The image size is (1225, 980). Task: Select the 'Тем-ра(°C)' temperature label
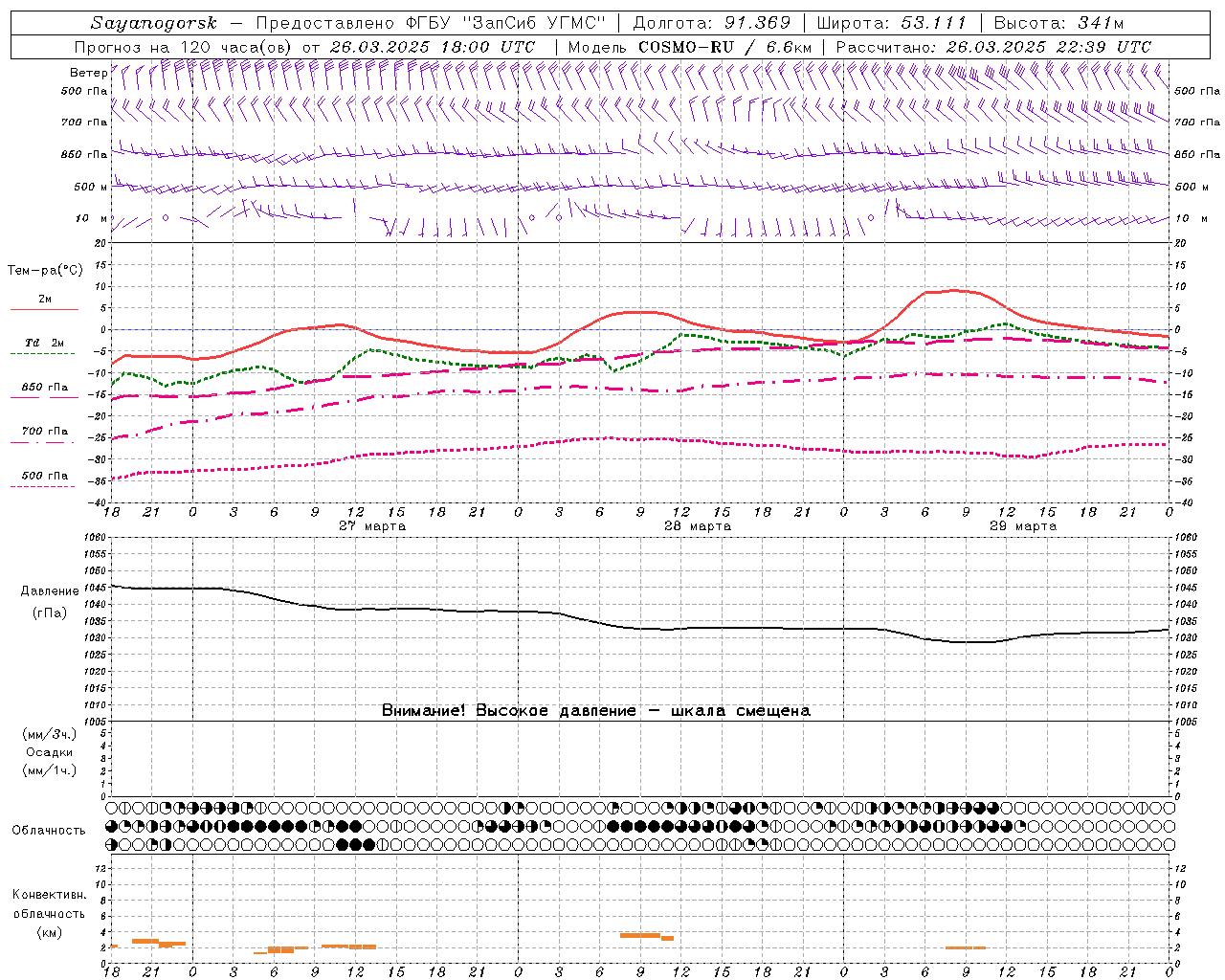pyautogui.click(x=45, y=271)
